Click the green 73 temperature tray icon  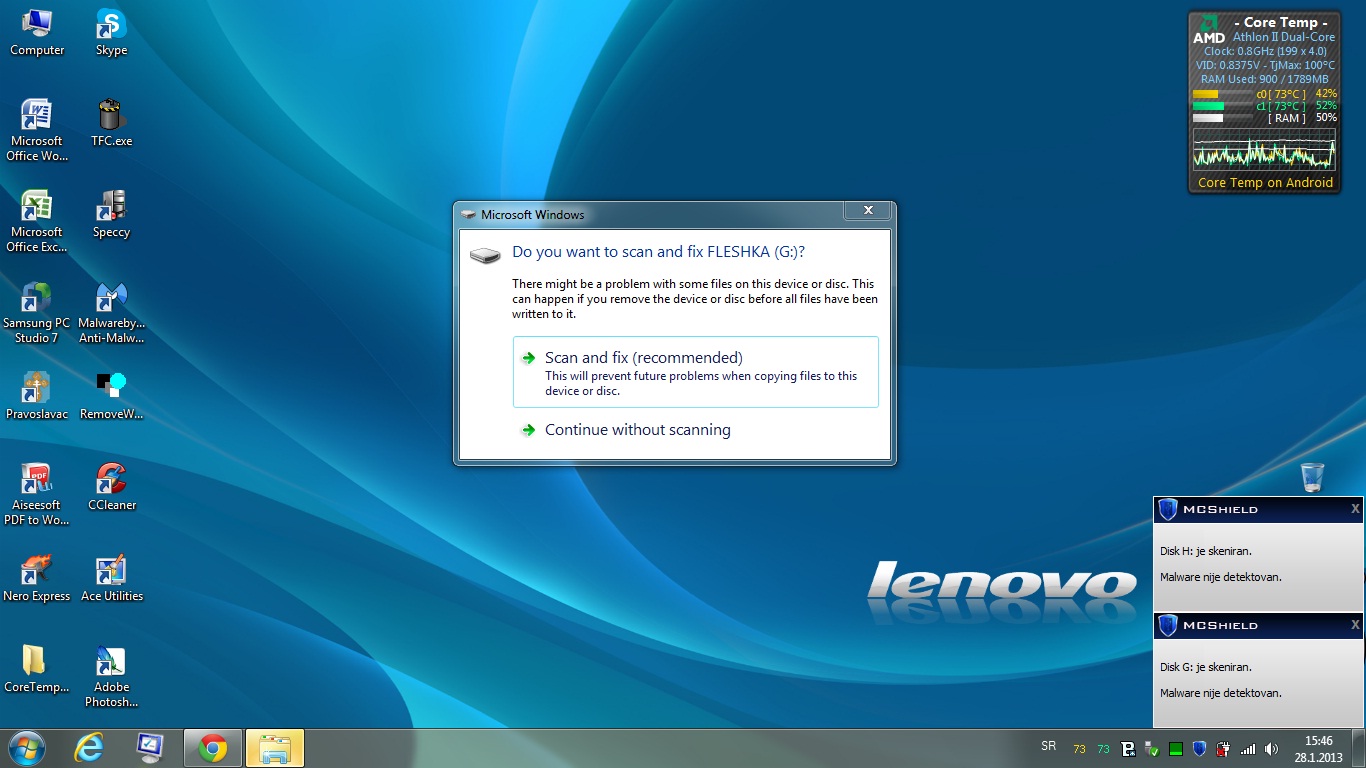(x=1103, y=748)
